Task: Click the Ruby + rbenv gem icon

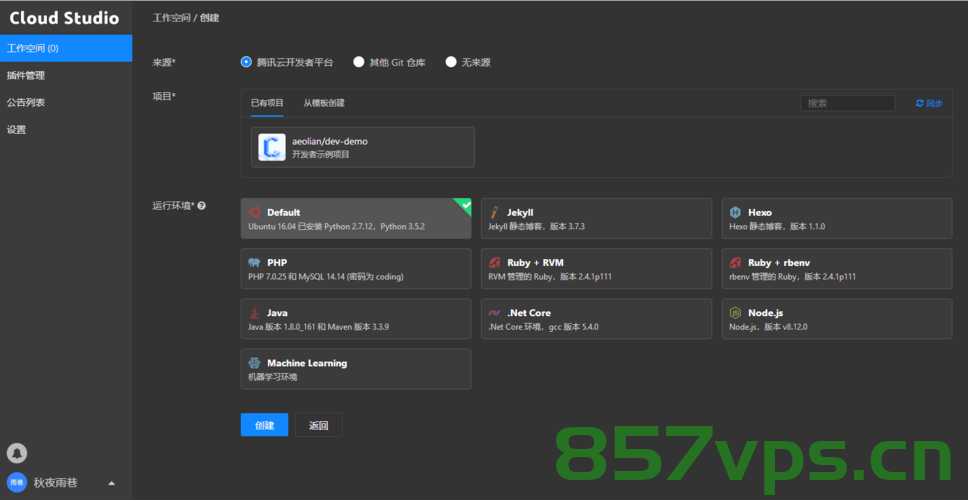Action: tap(735, 263)
